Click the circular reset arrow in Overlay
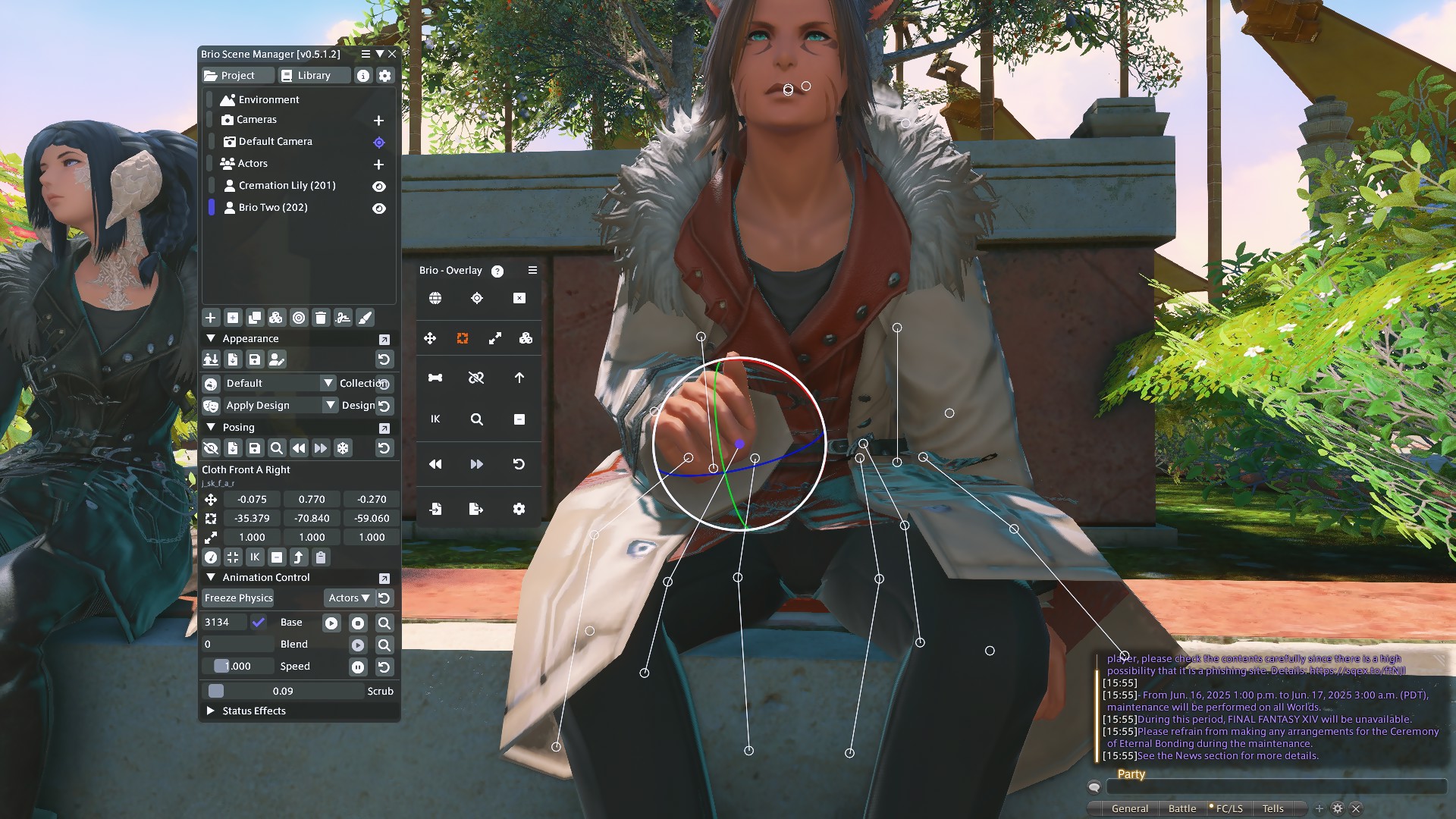The height and width of the screenshot is (819, 1456). coord(519,464)
